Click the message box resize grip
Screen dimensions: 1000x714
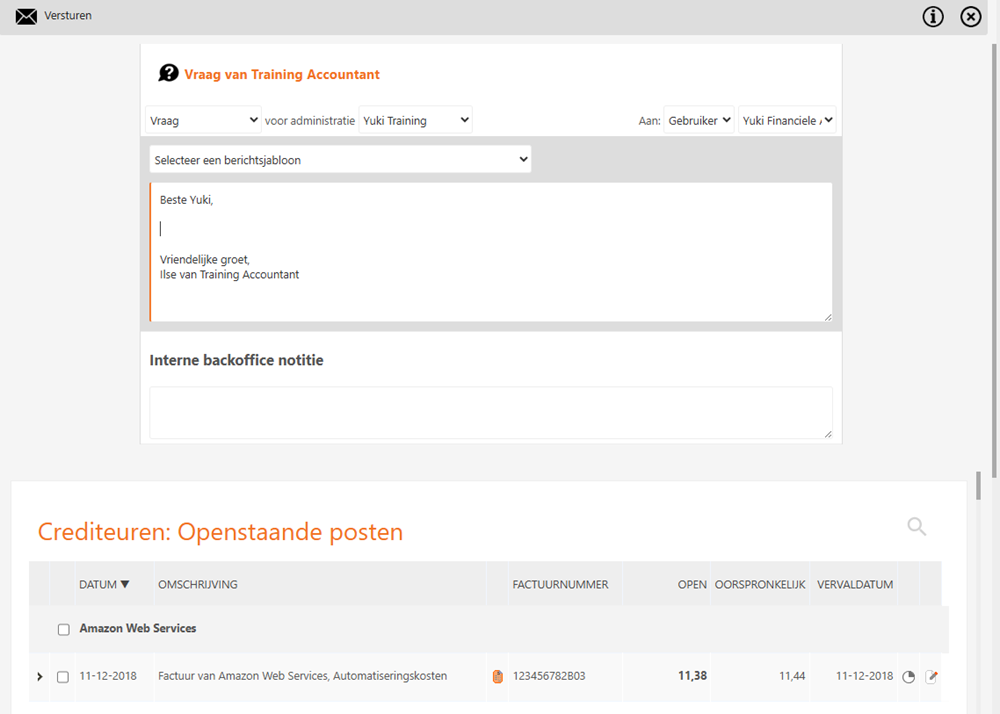(827, 317)
